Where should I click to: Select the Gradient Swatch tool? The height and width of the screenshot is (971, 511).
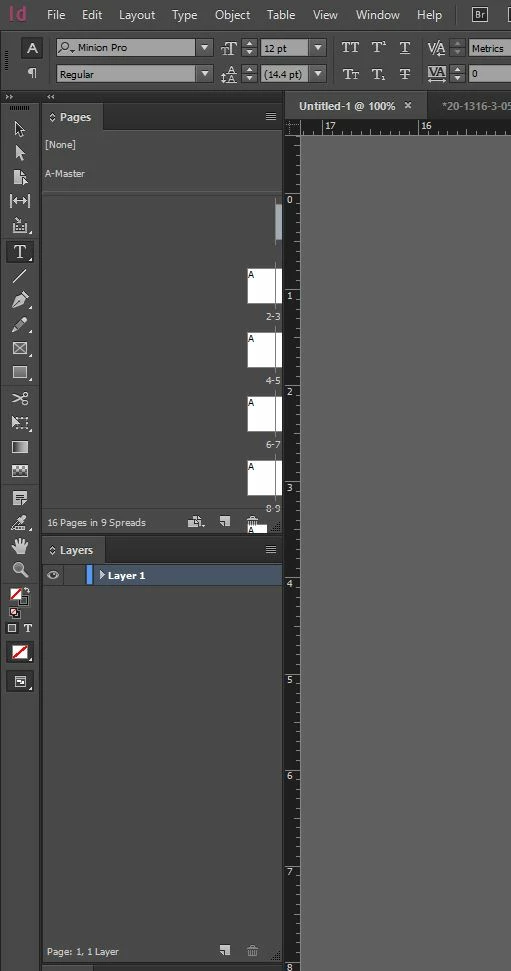pyautogui.click(x=20, y=447)
